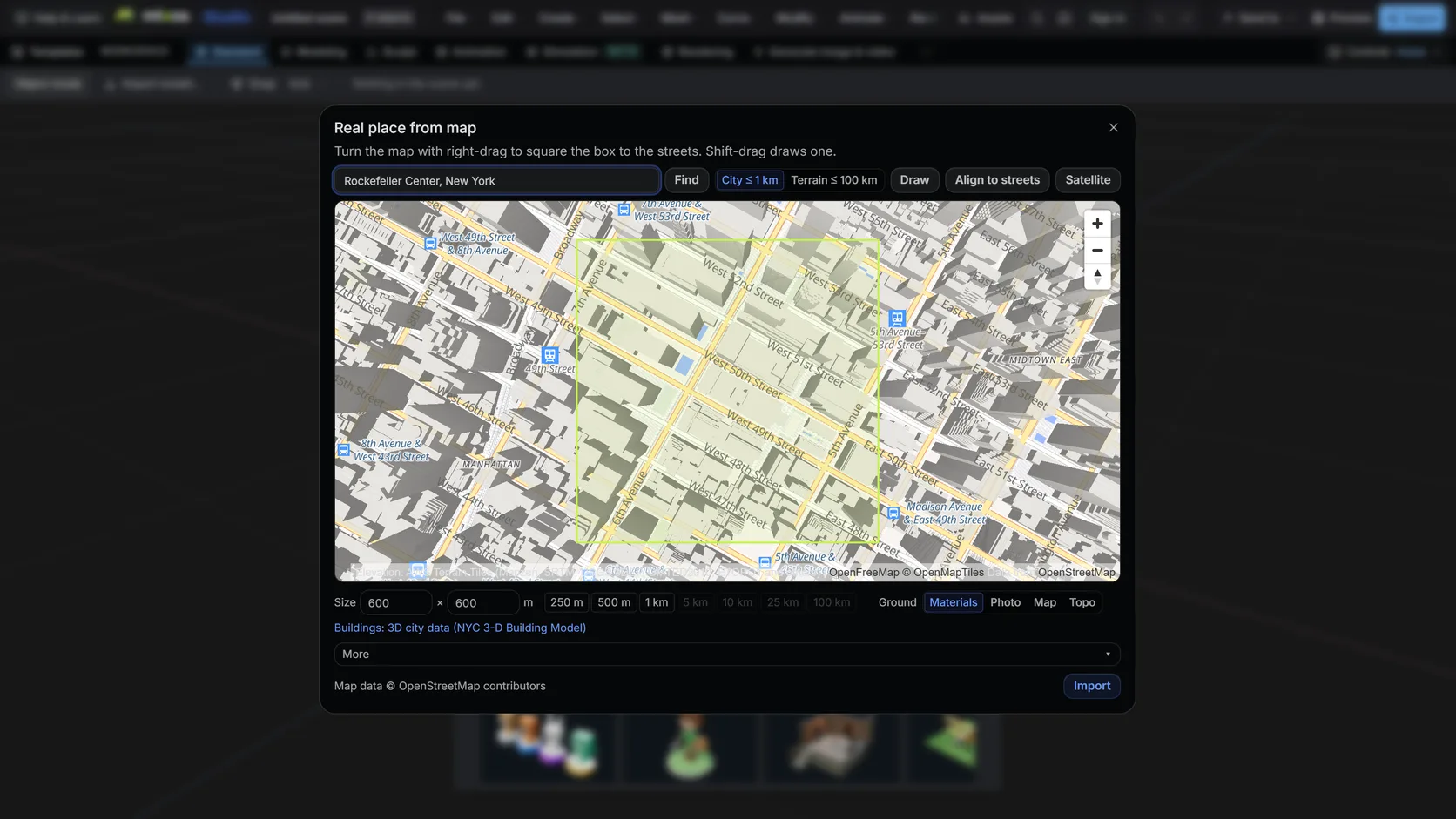
Task: Zoom out the map with minus icon
Action: pyautogui.click(x=1097, y=251)
